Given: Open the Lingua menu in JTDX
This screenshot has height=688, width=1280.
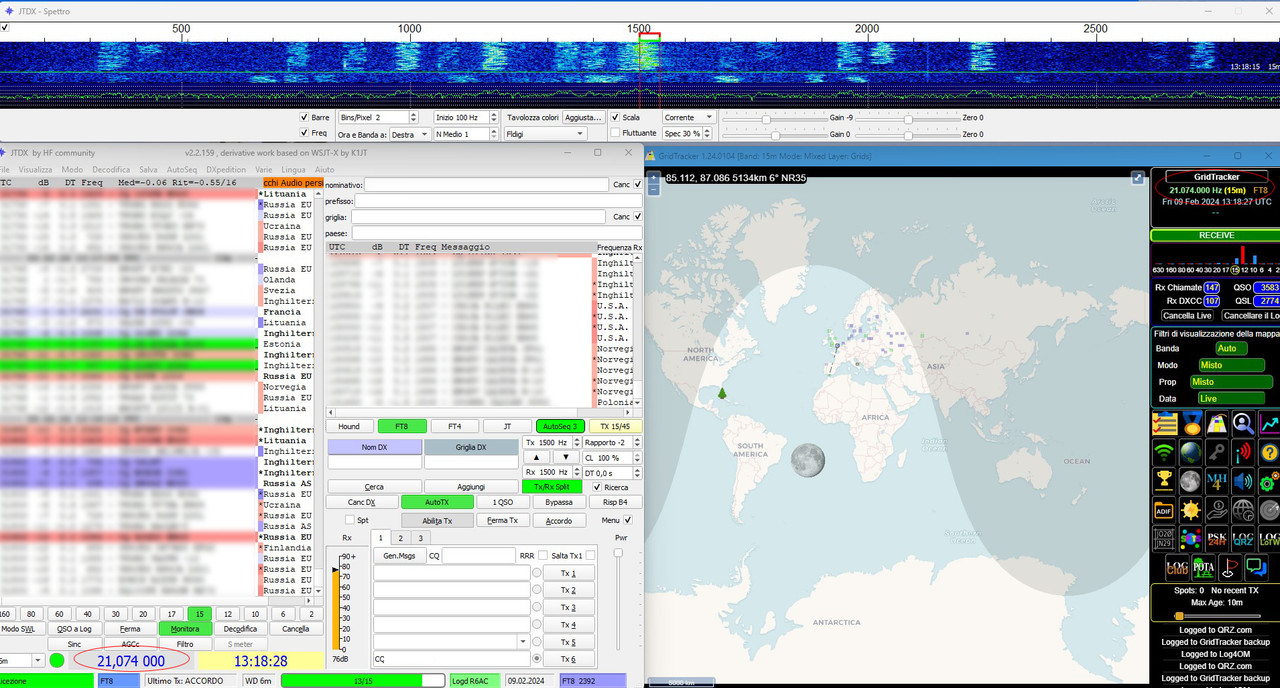Looking at the screenshot, I should [293, 170].
